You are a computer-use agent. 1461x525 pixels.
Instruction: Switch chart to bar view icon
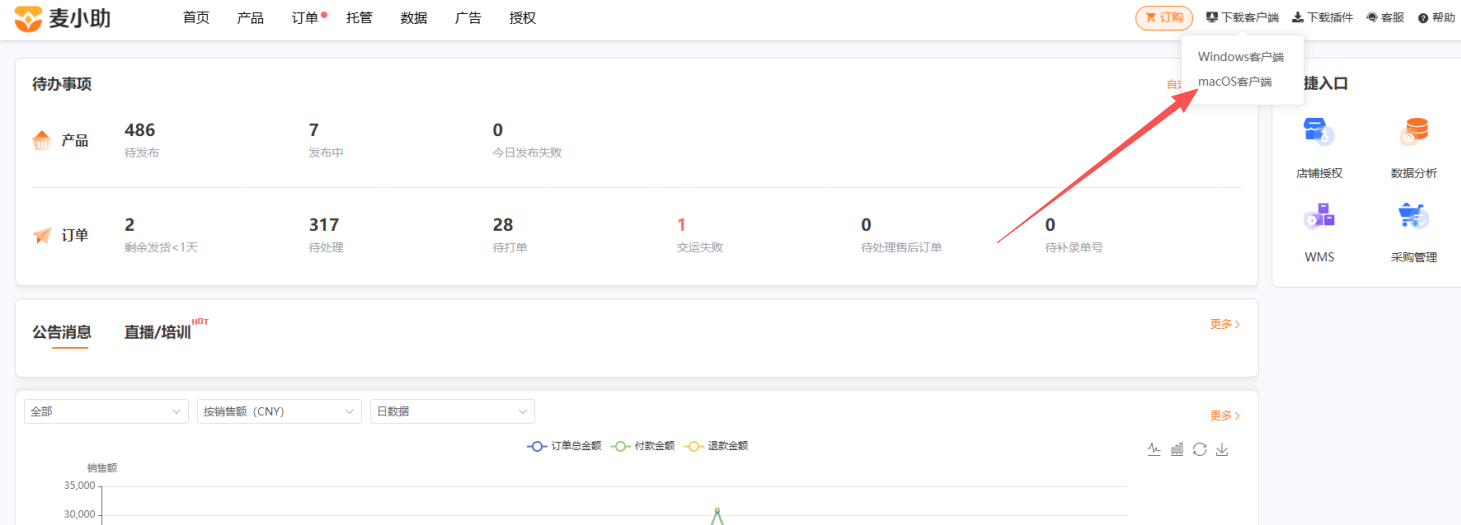coord(1177,449)
